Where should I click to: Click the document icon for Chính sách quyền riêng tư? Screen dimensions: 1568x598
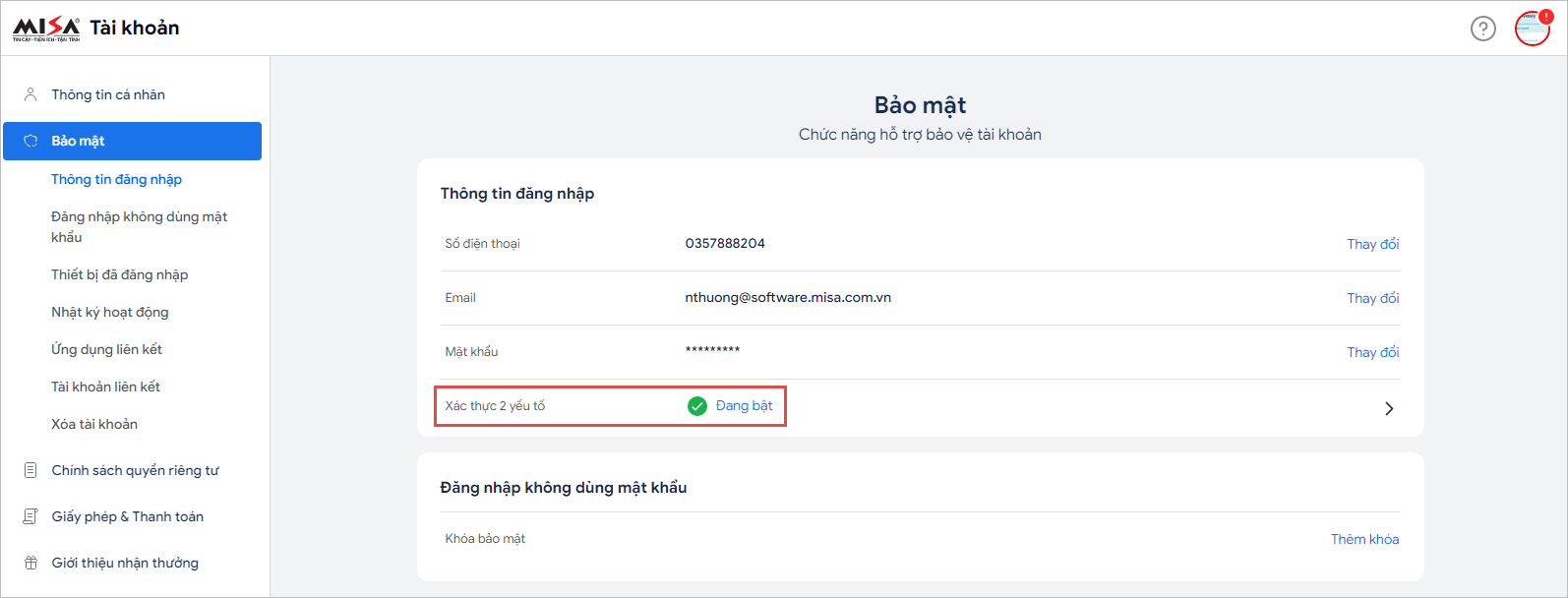(30, 470)
